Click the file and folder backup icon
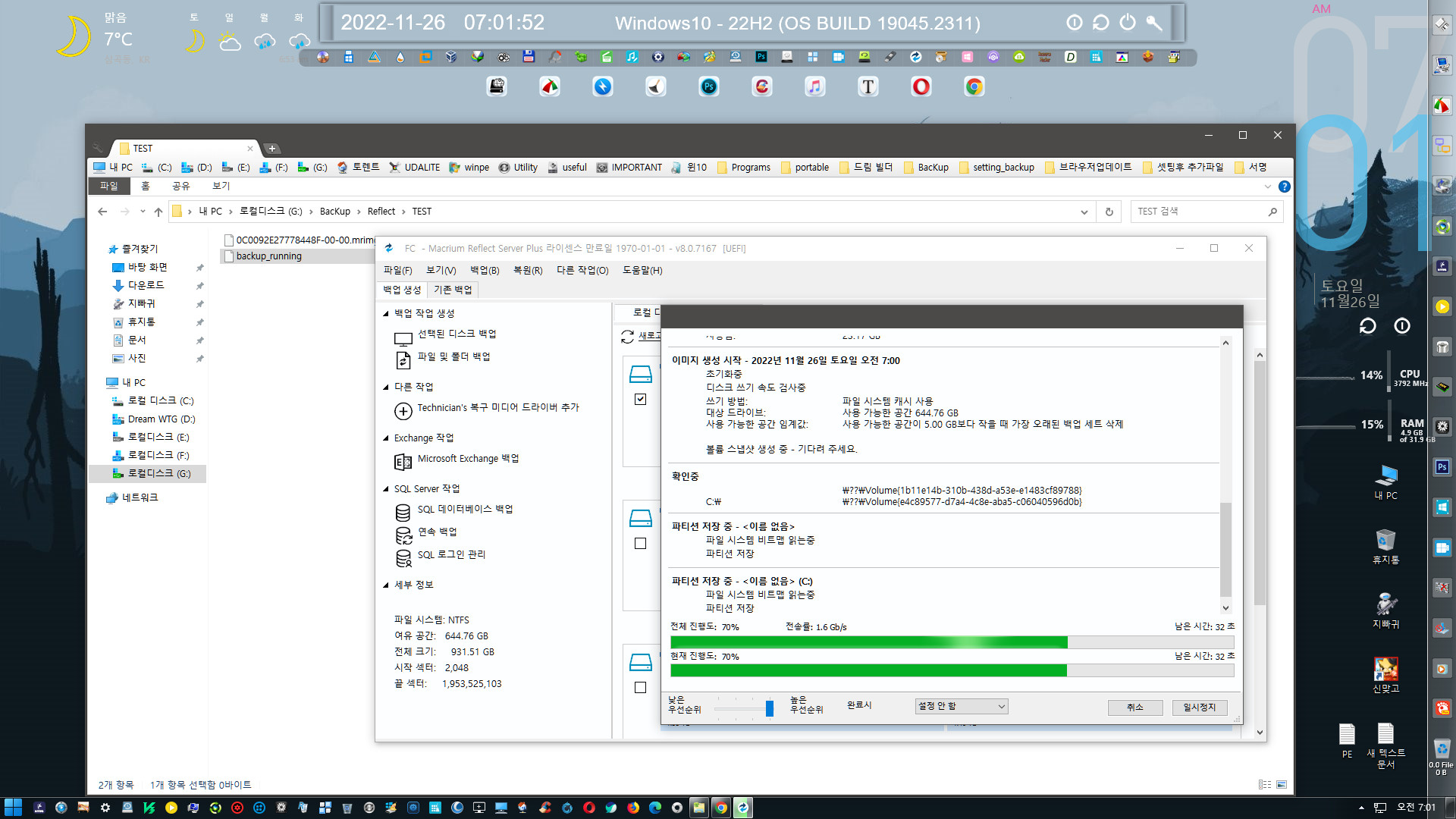Image resolution: width=1456 pixels, height=819 pixels. pyautogui.click(x=403, y=360)
